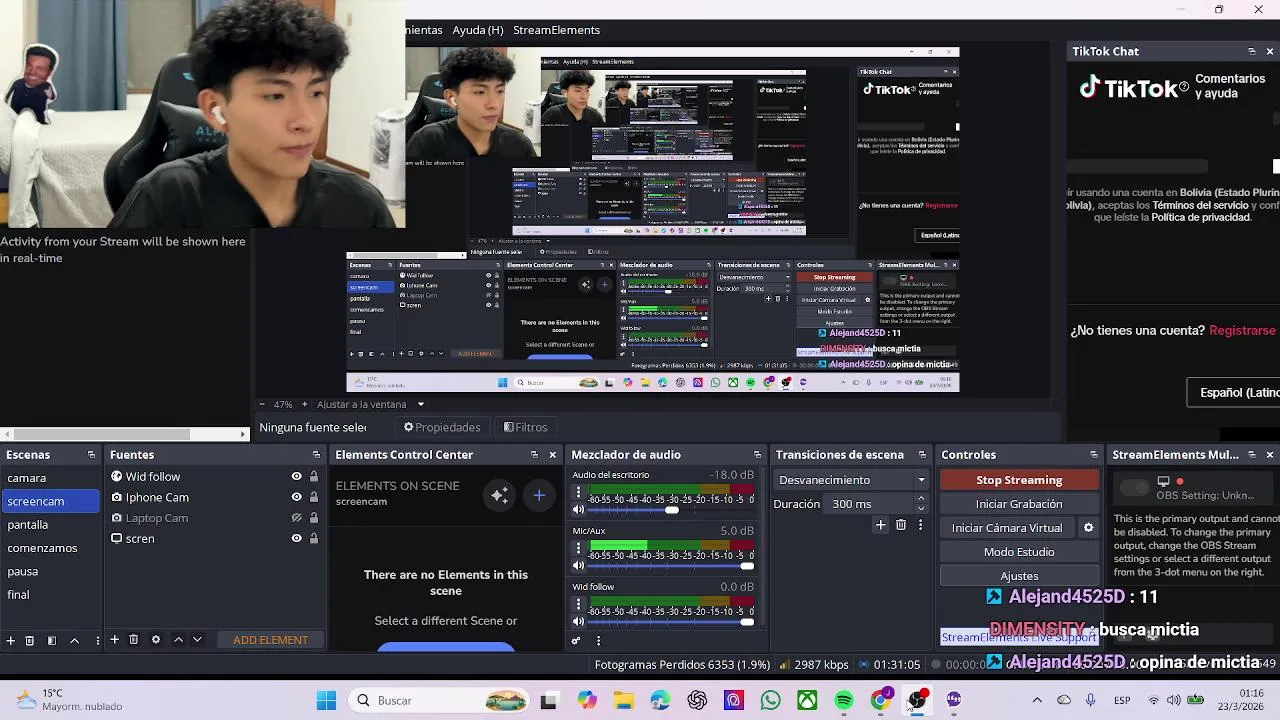
Task: Hide the scren source
Action: click(x=296, y=538)
